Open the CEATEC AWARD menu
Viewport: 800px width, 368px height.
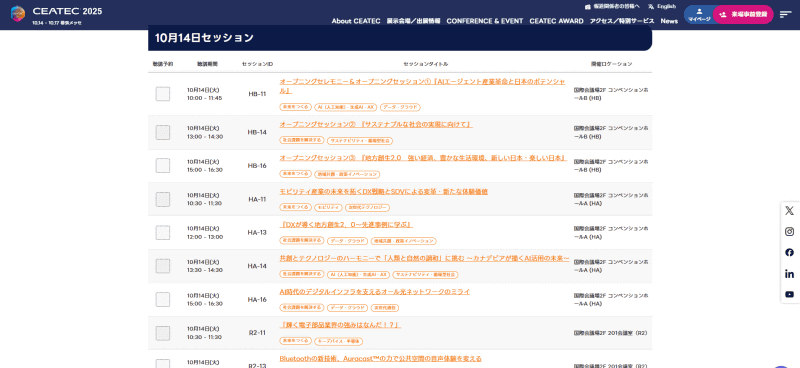(x=556, y=21)
